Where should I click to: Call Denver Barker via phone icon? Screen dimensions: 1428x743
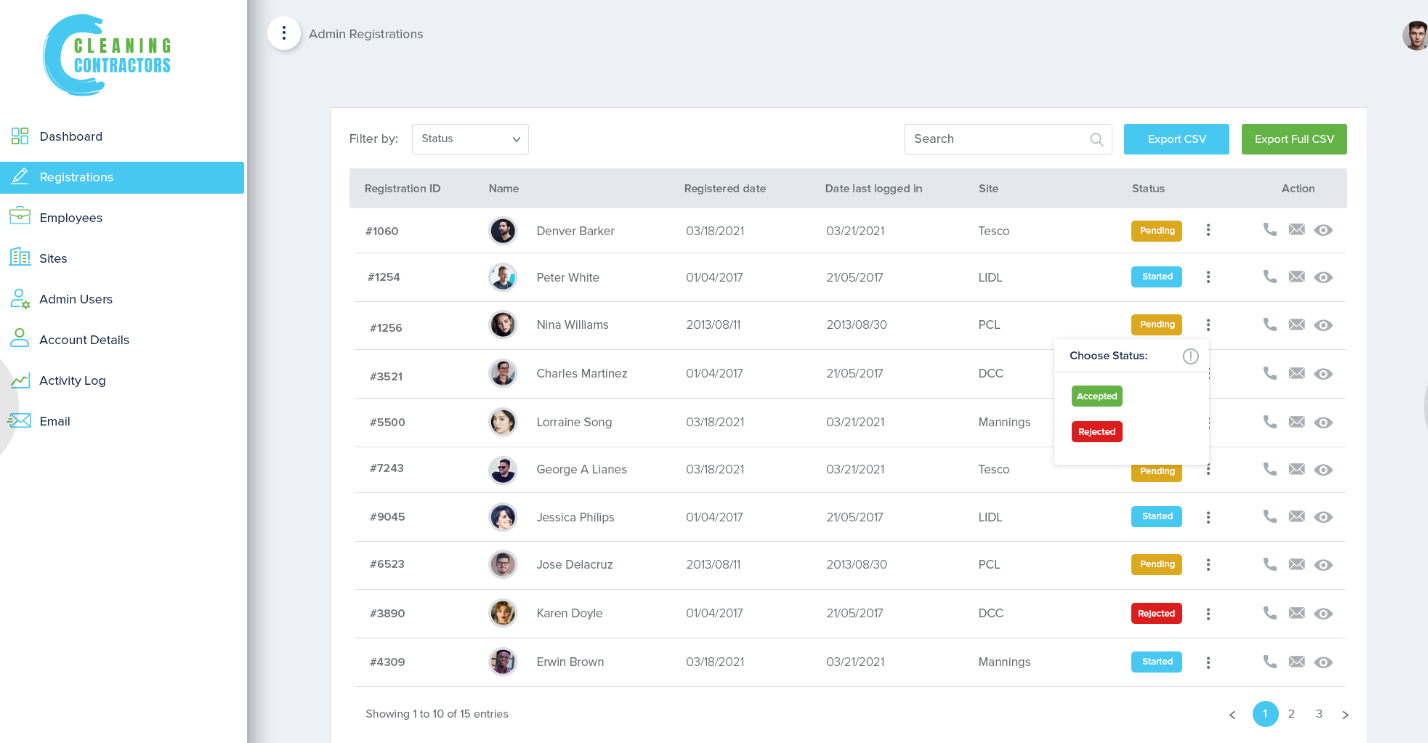coord(1270,229)
